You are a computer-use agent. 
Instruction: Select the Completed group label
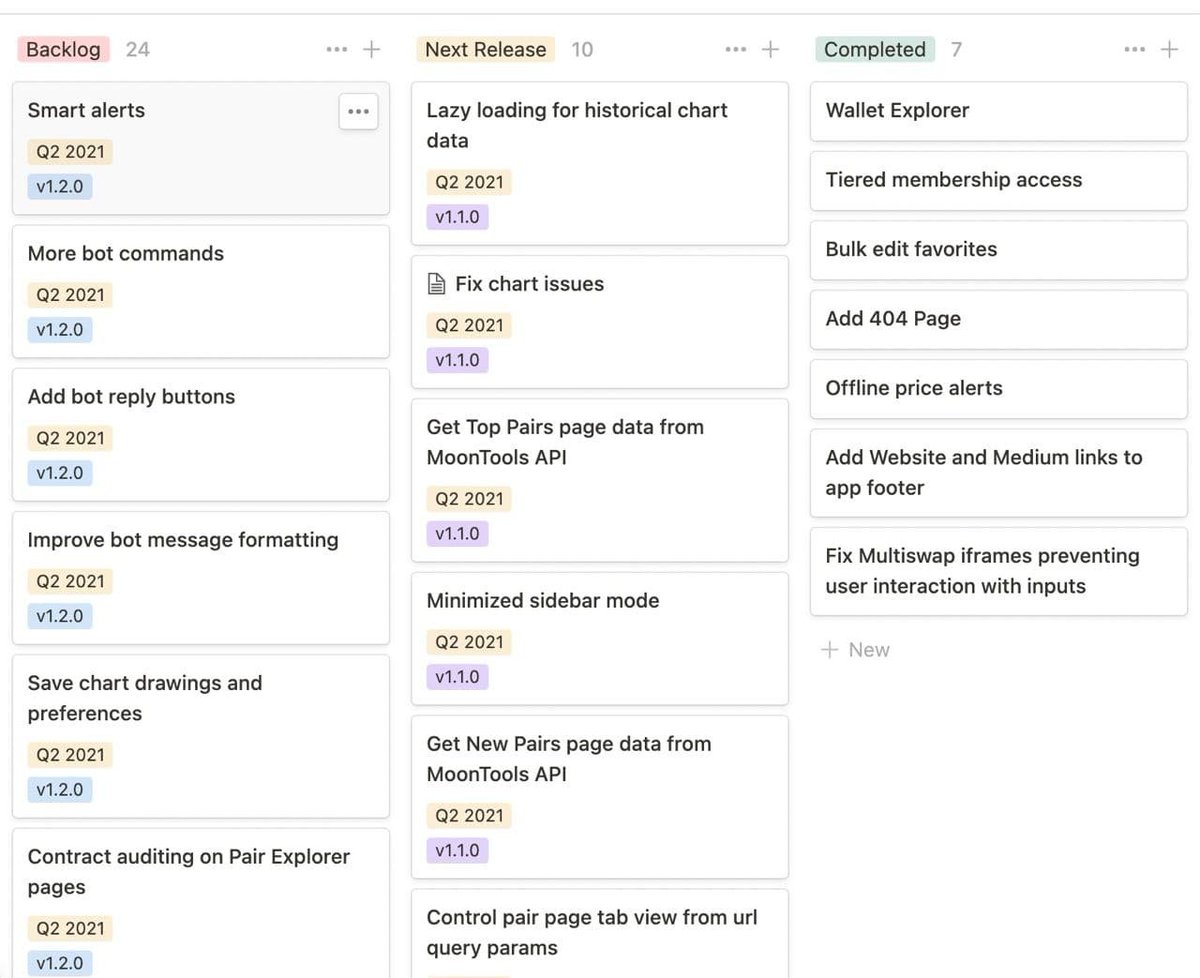coord(875,49)
